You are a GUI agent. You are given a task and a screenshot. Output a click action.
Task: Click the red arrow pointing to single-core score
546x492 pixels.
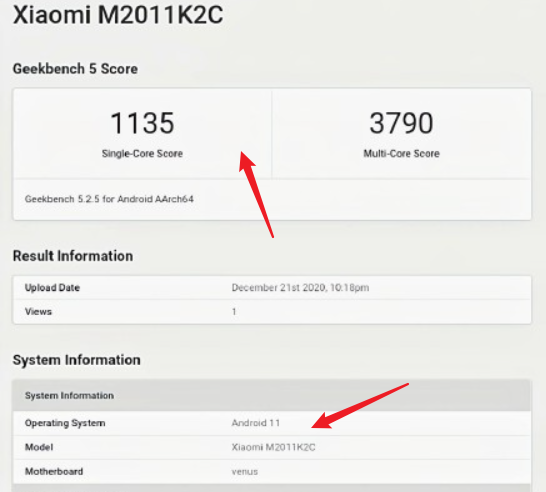[255, 194]
